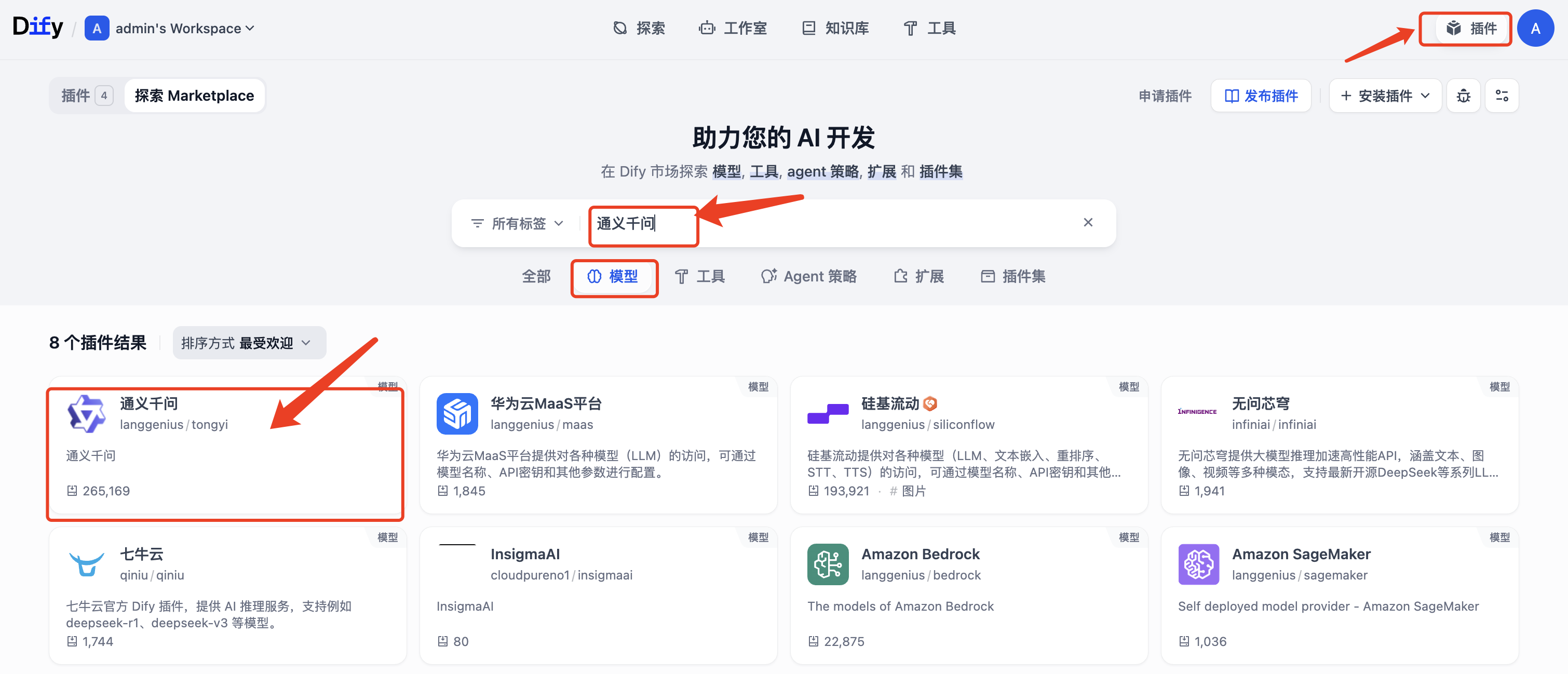Open 知识库 navigation item
Viewport: 1568px width, 674px height.
[x=836, y=28]
